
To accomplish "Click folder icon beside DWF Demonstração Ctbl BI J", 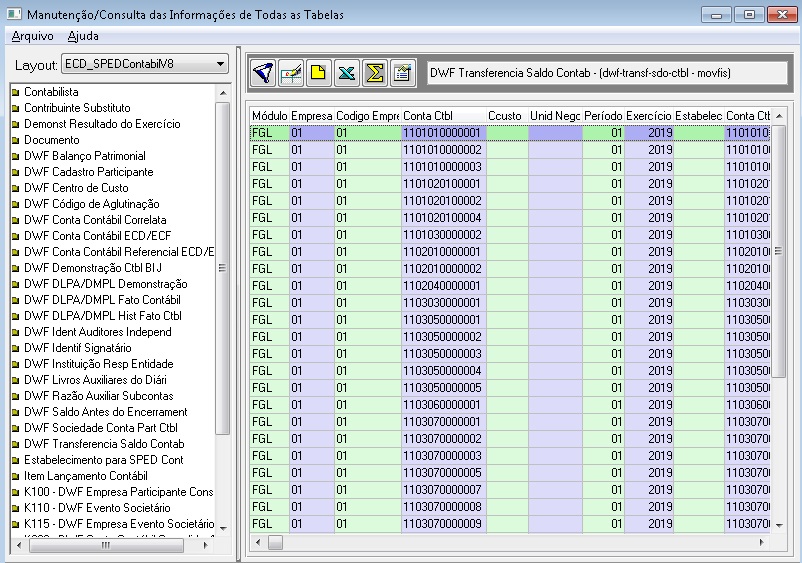I will pyautogui.click(x=16, y=268).
